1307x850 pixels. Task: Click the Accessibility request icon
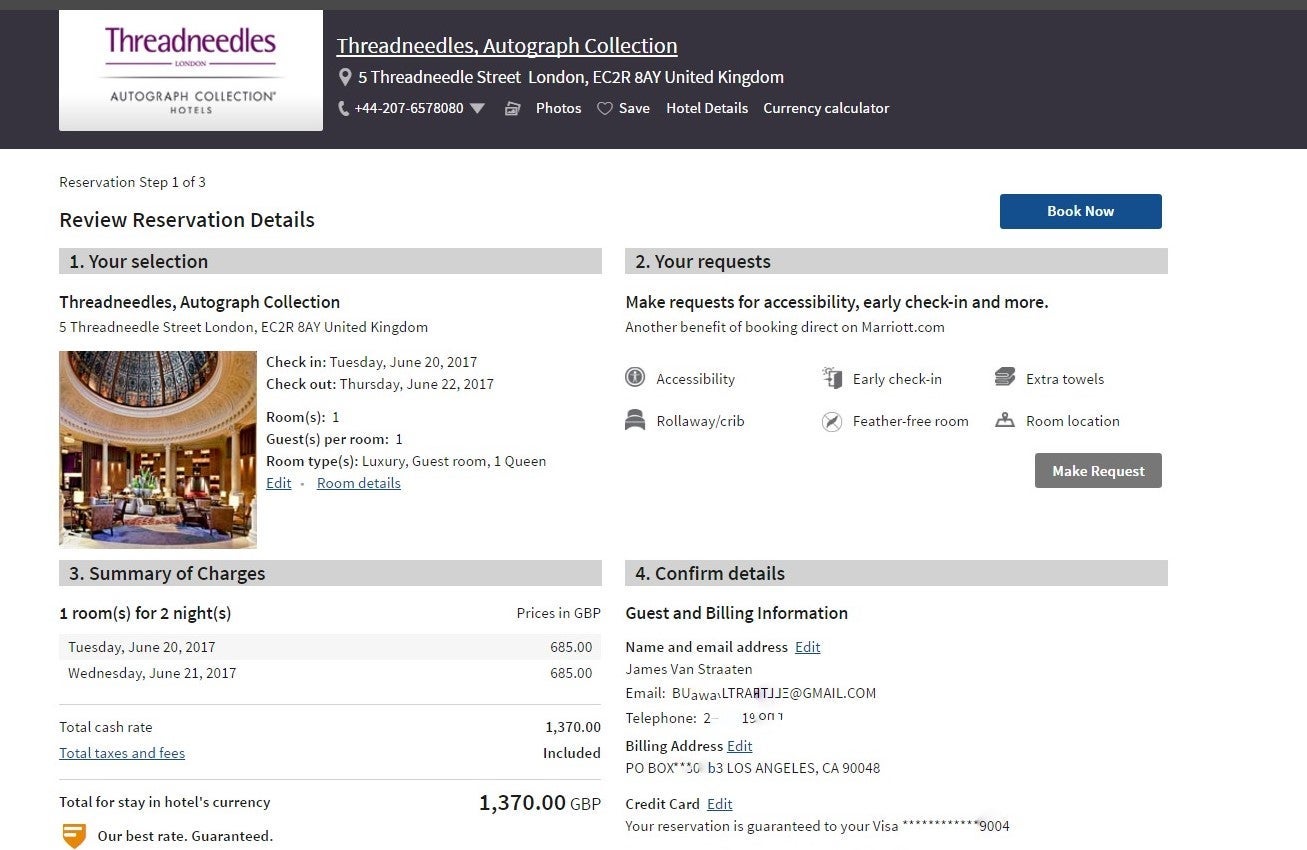point(634,377)
